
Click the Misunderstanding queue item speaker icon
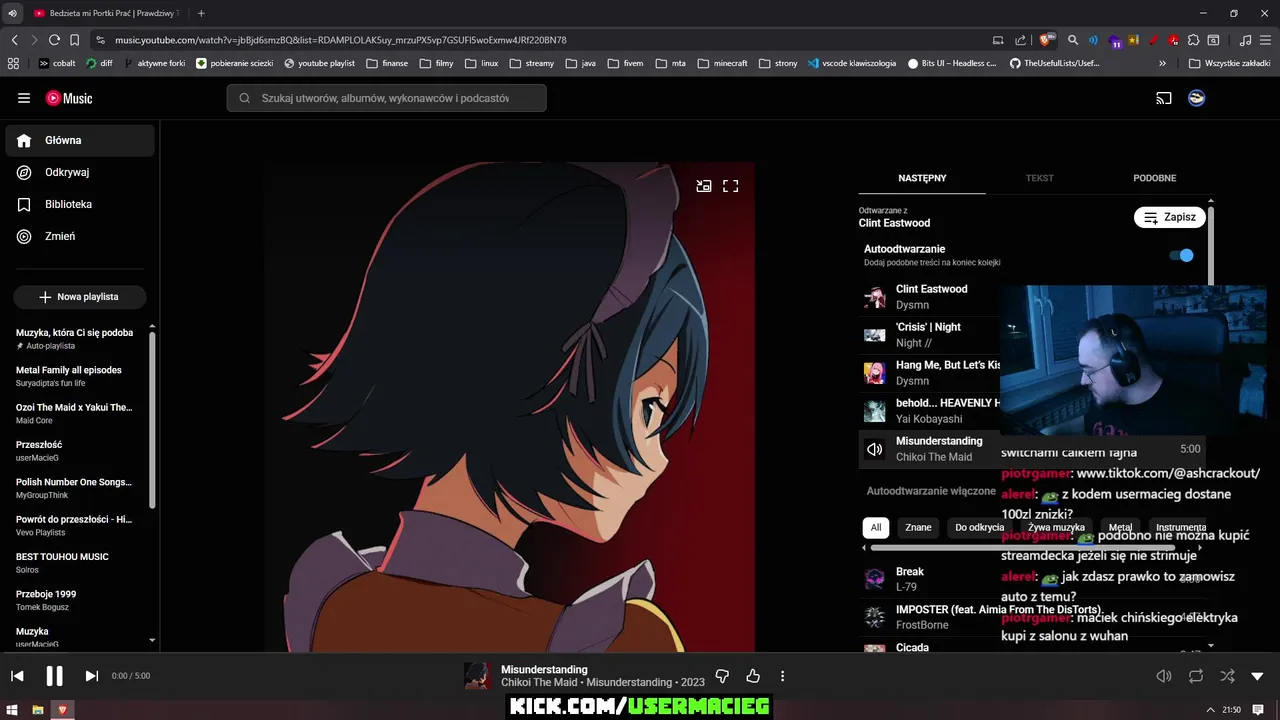[x=875, y=449]
